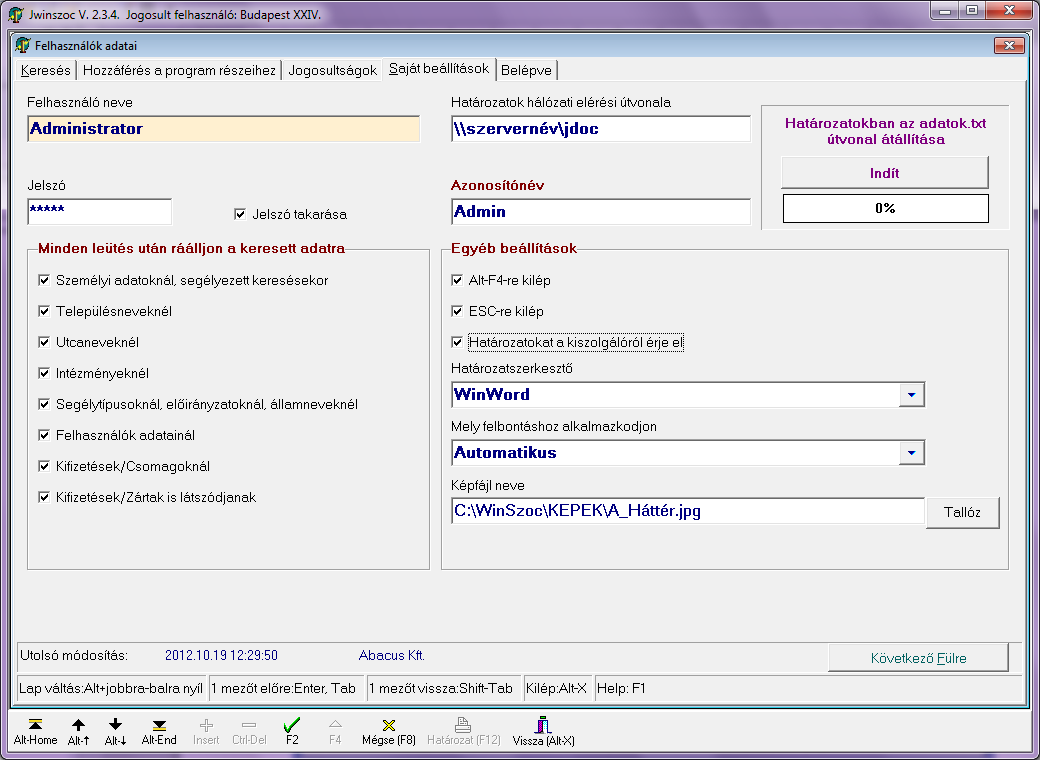The height and width of the screenshot is (760, 1040).
Task: Toggle Segélytípusoknál, előirányzatoknál, államneveknél checkbox
Action: click(x=44, y=404)
